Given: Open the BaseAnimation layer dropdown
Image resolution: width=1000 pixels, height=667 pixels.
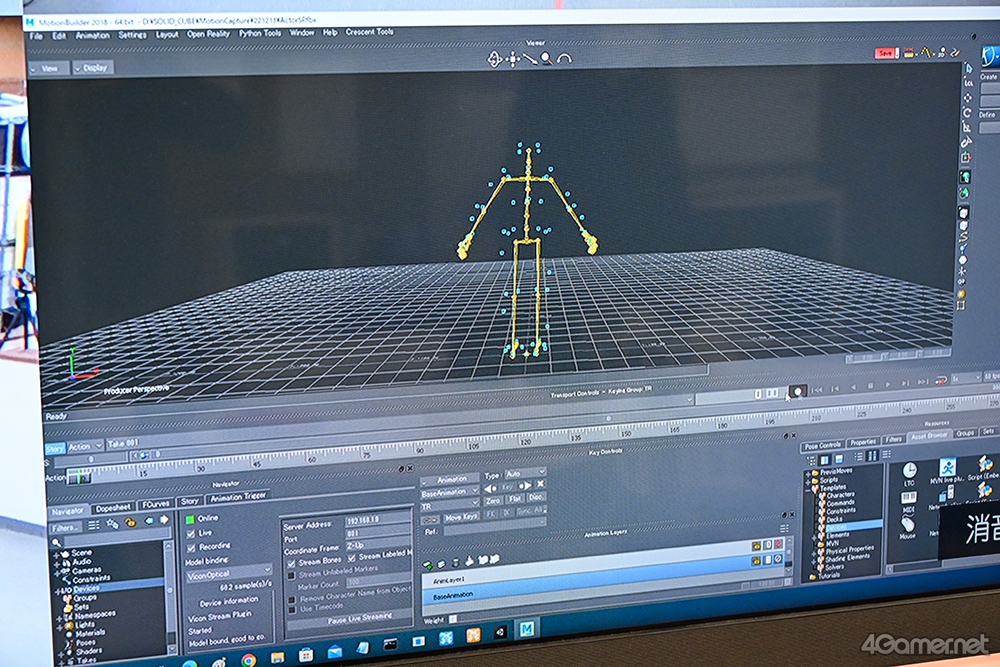Looking at the screenshot, I should point(449,493).
